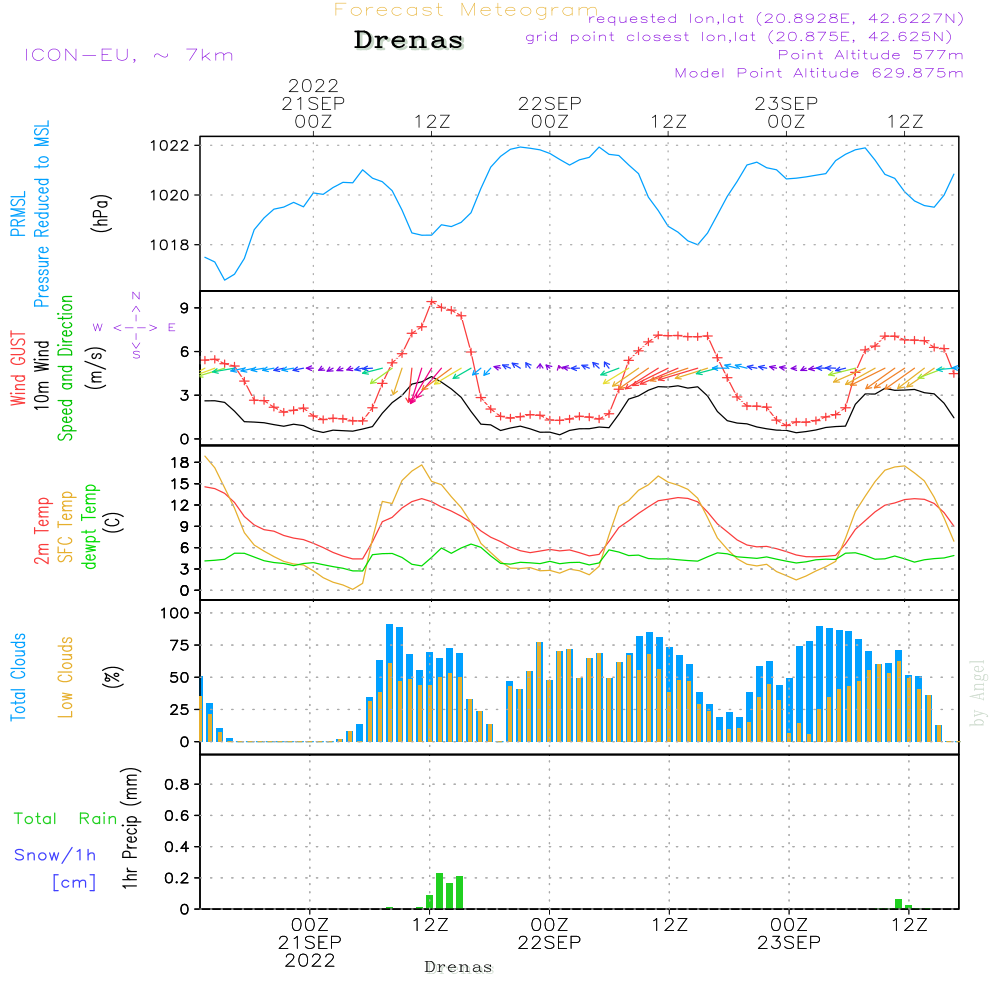Click the 'Drenas' caption under the bottom axis
The width and height of the screenshot is (1000, 1000).
point(459,967)
